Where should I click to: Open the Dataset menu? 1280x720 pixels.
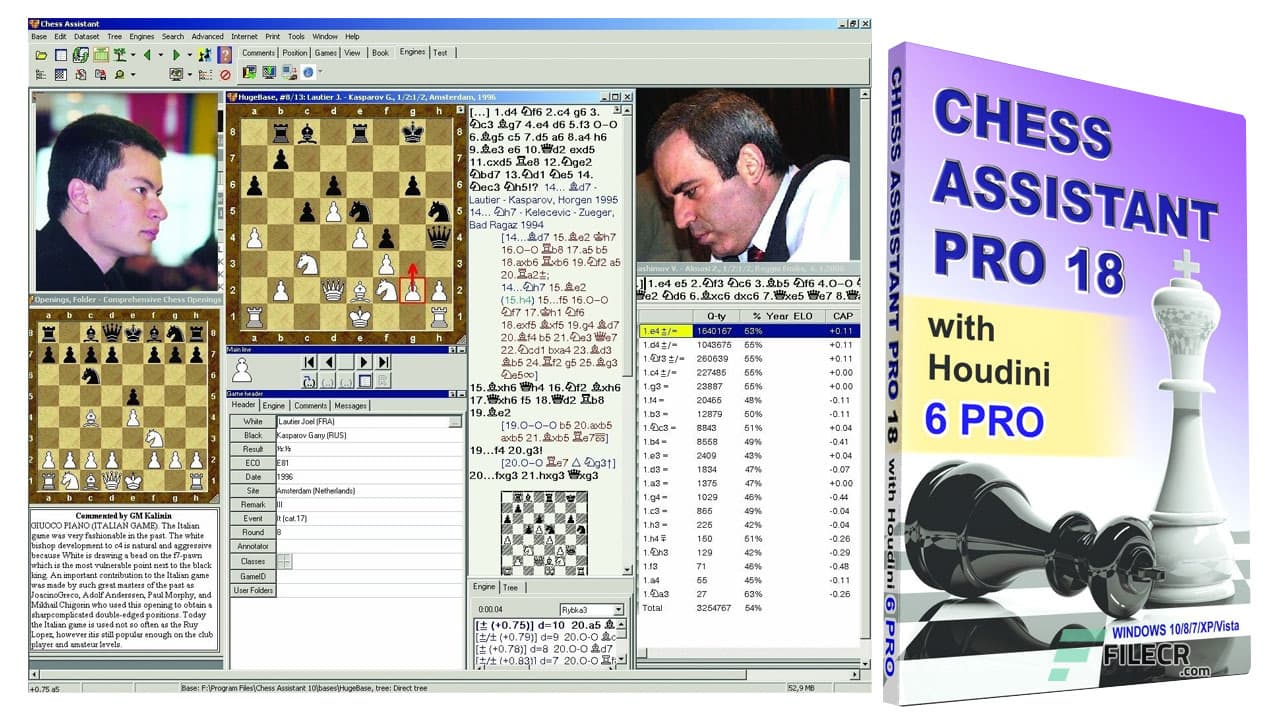(85, 36)
